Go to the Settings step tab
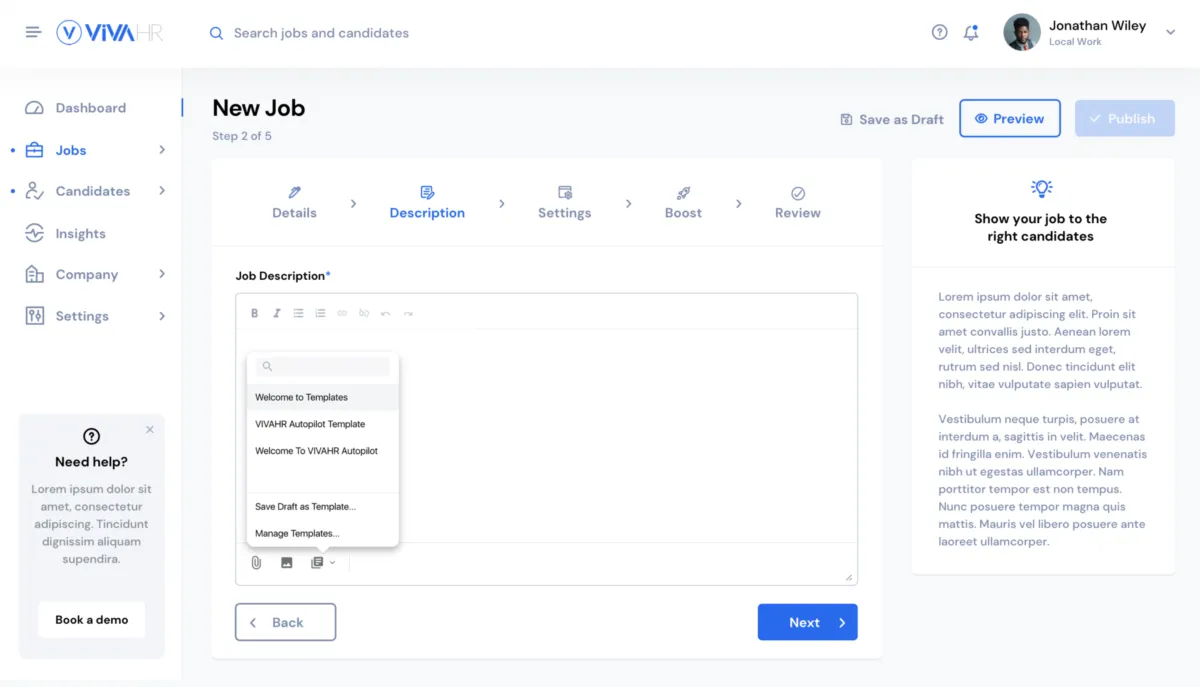 (x=564, y=203)
